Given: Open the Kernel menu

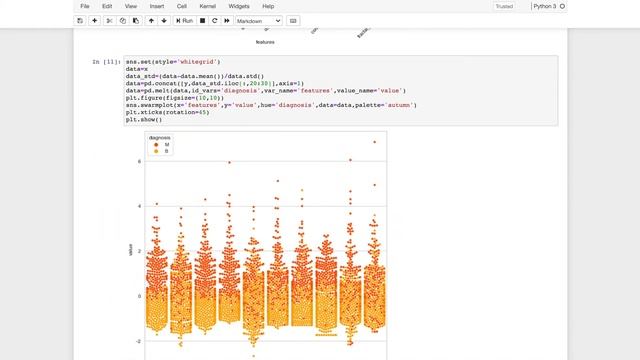Looking at the screenshot, I should click(207, 6).
